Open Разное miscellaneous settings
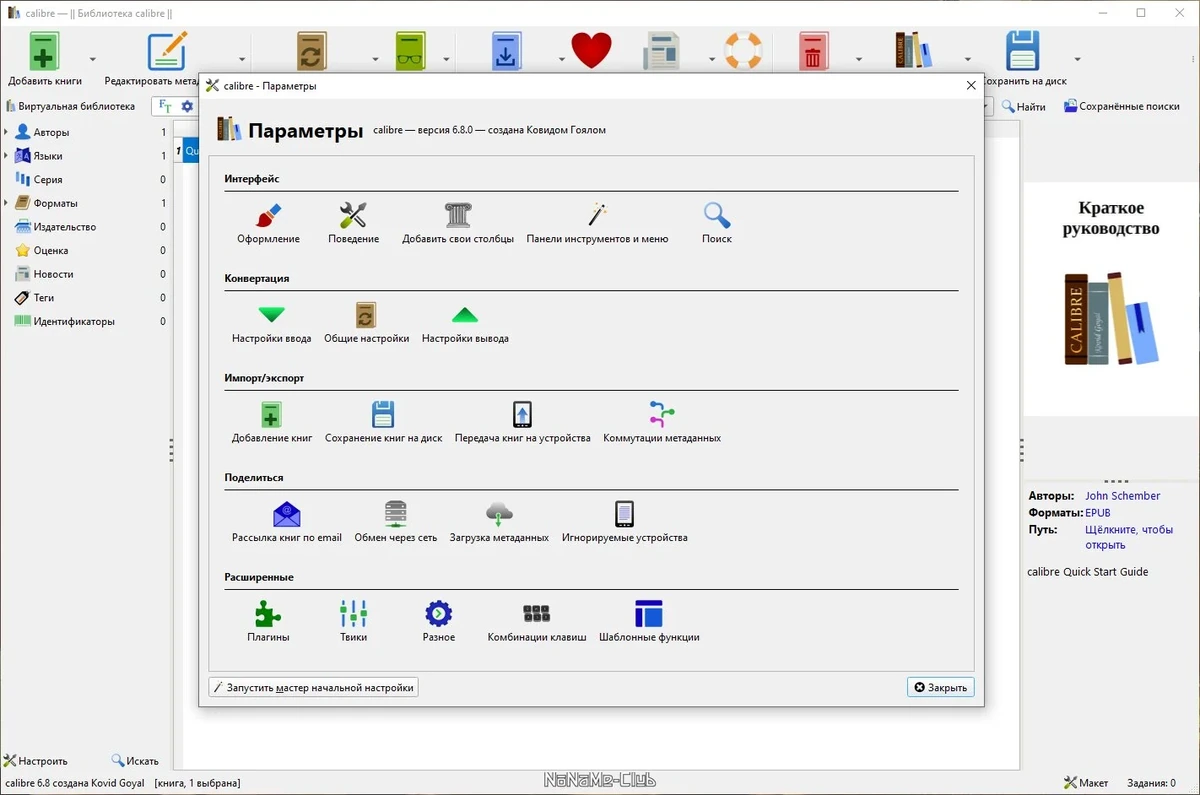Screen dimensions: 1200x795 pyautogui.click(x=438, y=621)
